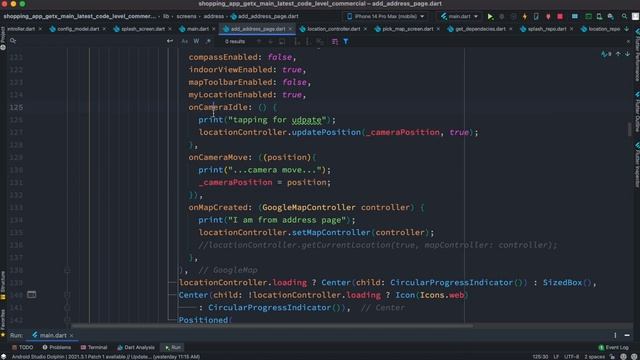Click the horizontal editor scrollbar
640x360 pixels.
[x=273, y=326]
